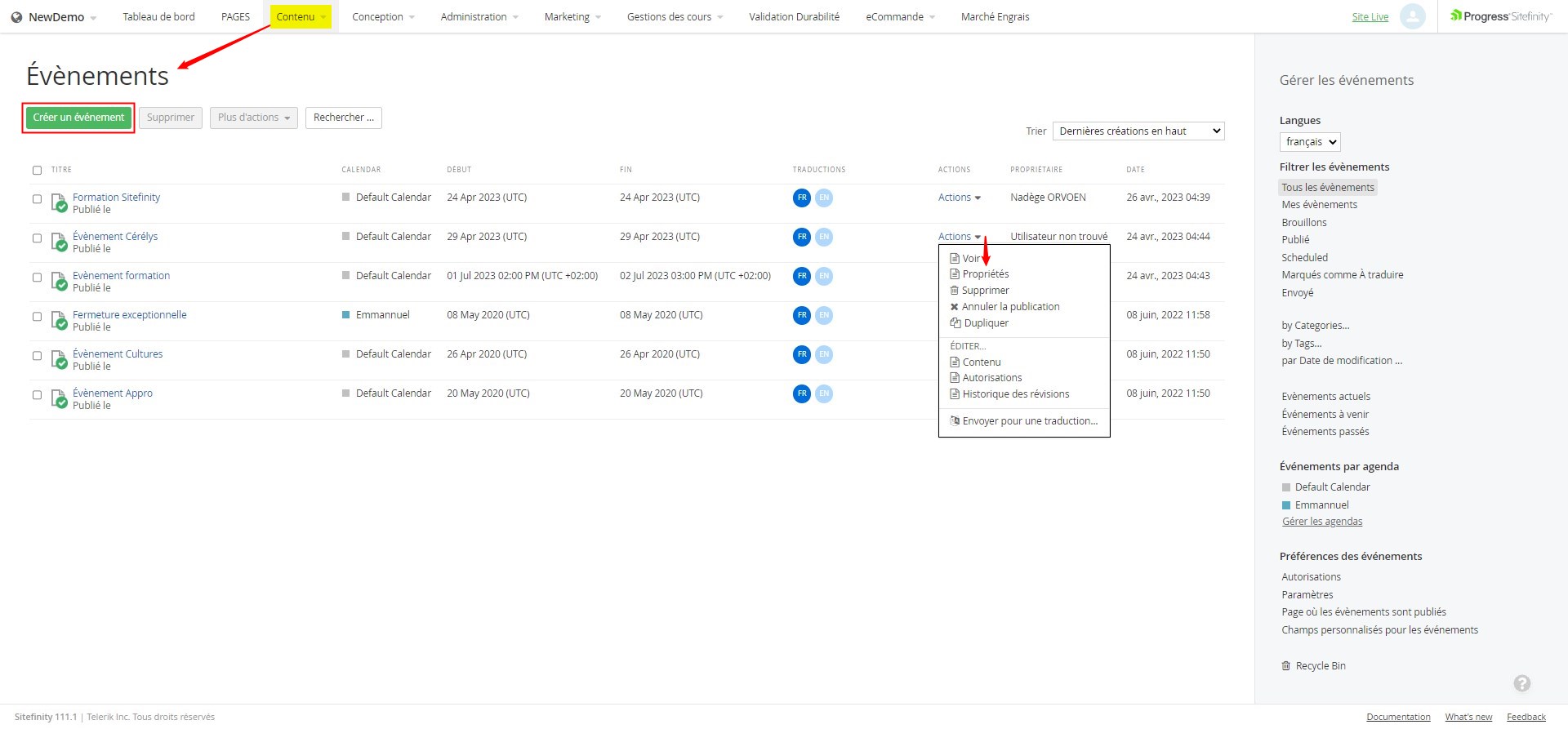The height and width of the screenshot is (729, 1568).
Task: Toggle the select-all checkbox in header
Action: click(x=37, y=171)
